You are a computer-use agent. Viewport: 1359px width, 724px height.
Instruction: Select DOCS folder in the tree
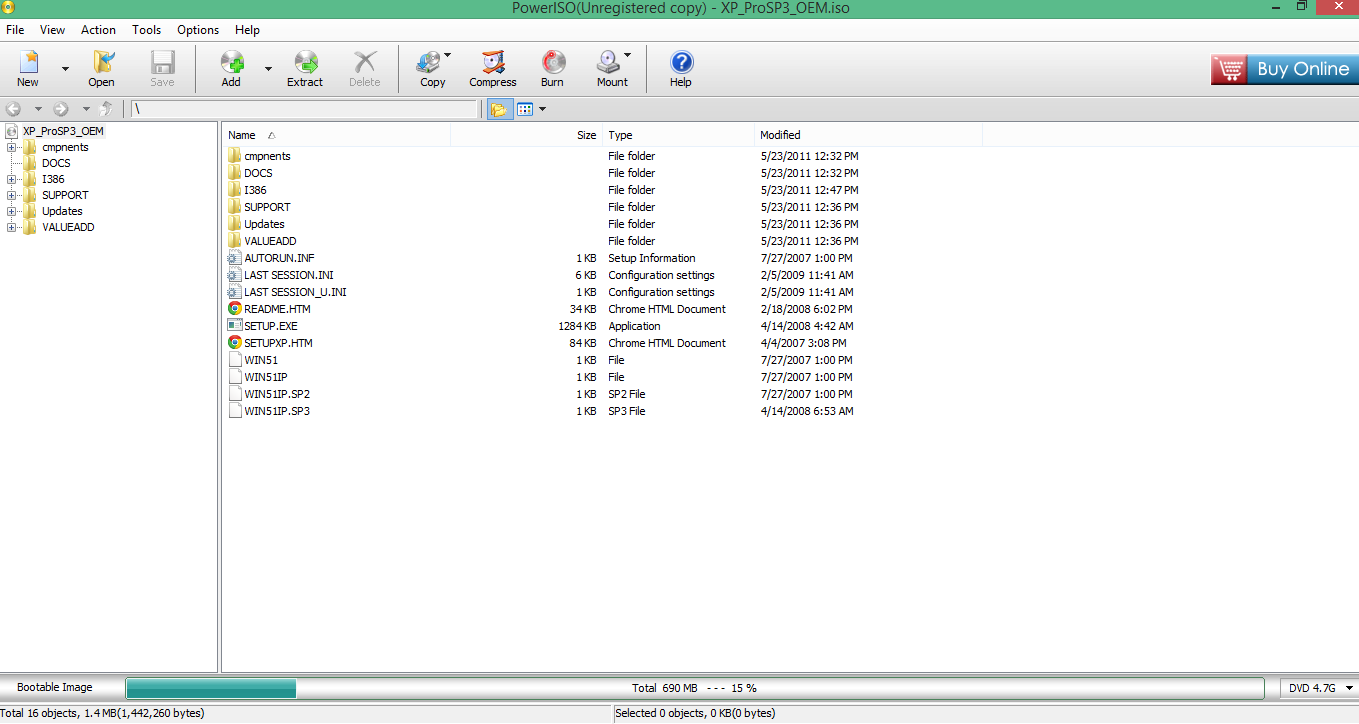[x=56, y=163]
